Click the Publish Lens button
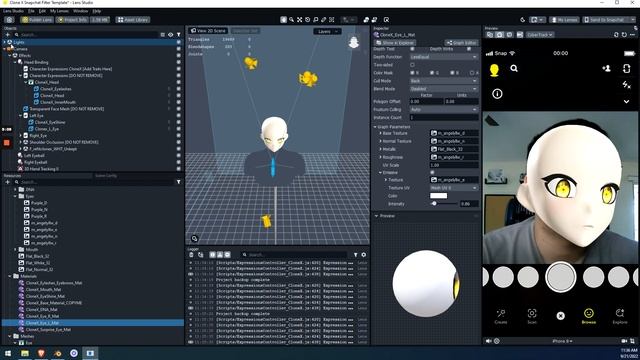The height and width of the screenshot is (360, 640). [x=37, y=20]
